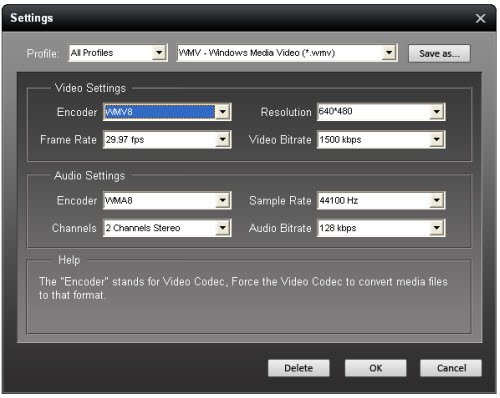
Task: Open the audio Encoder WMA8 dropdown
Action: (167, 200)
